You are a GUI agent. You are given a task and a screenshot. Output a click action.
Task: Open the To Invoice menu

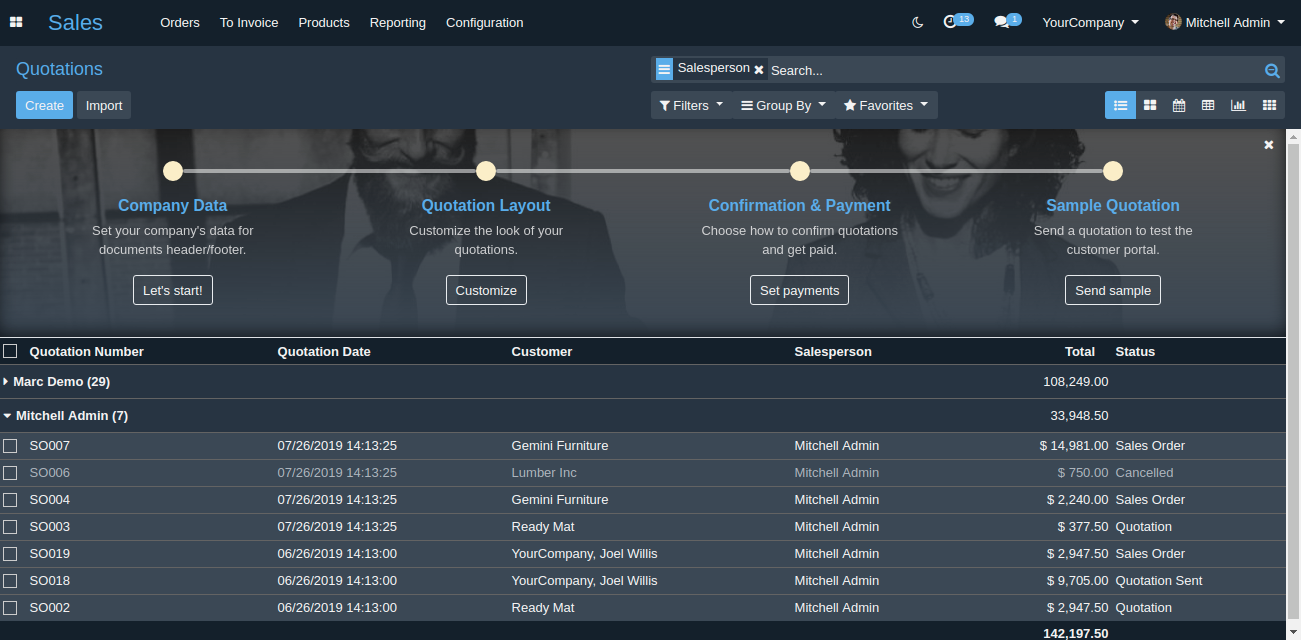[249, 22]
